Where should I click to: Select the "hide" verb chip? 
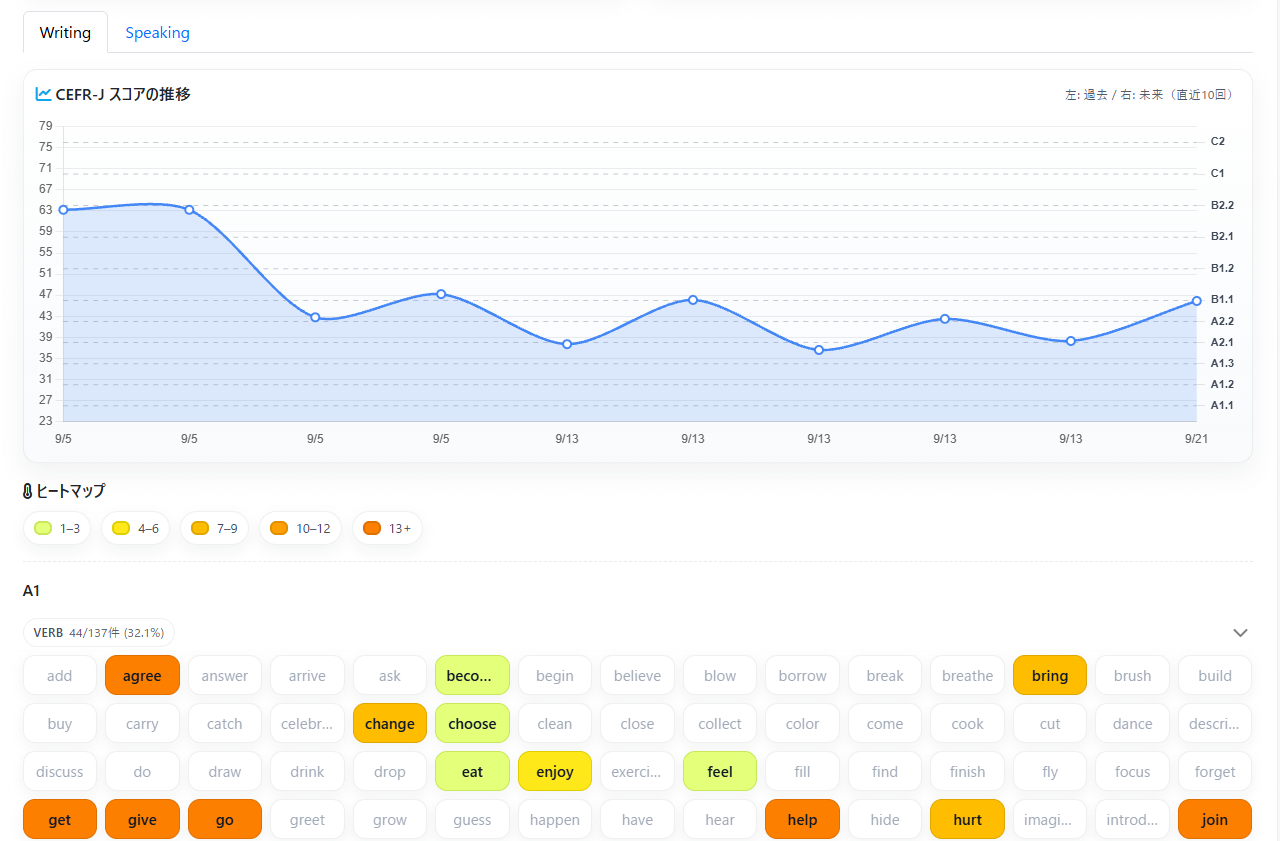coord(885,820)
